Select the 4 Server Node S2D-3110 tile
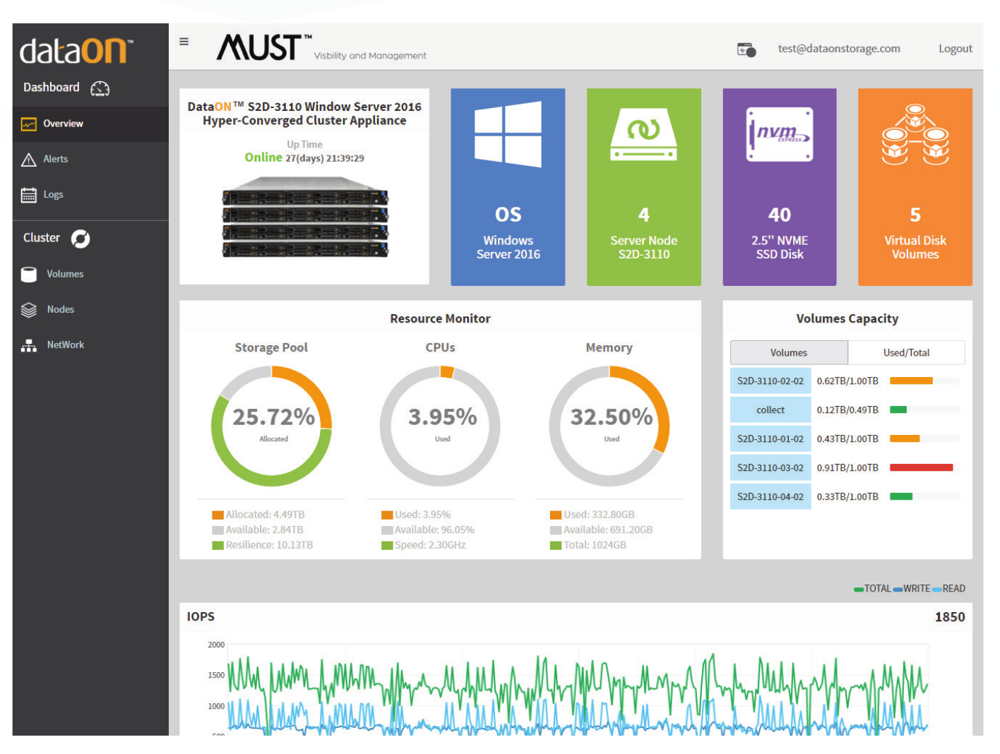This screenshot has height=754, width=1000. pos(643,187)
